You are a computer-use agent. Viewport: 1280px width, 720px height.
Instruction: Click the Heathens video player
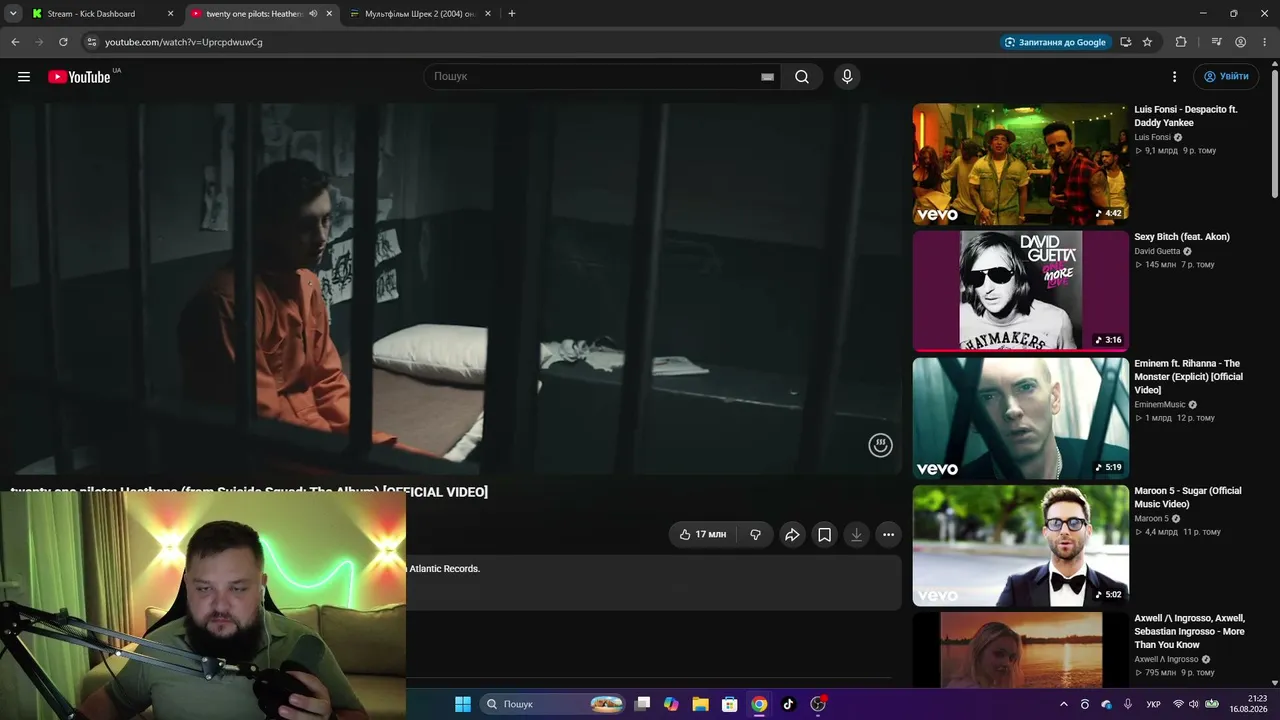point(455,289)
